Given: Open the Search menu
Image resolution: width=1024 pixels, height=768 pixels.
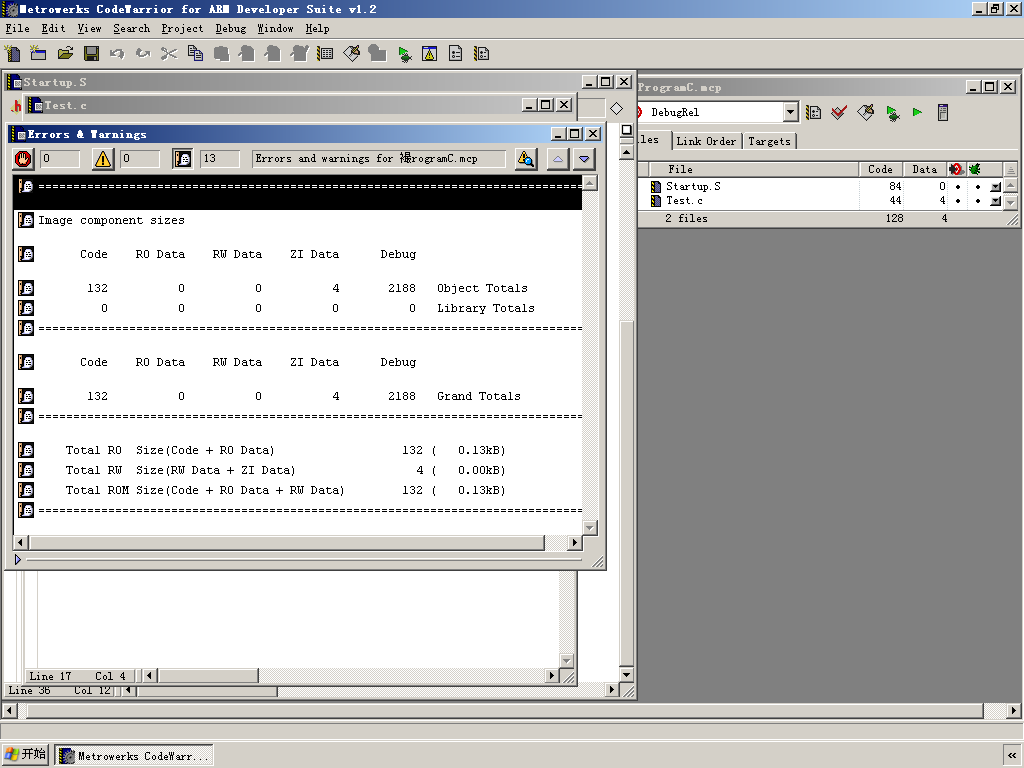Looking at the screenshot, I should [131, 29].
